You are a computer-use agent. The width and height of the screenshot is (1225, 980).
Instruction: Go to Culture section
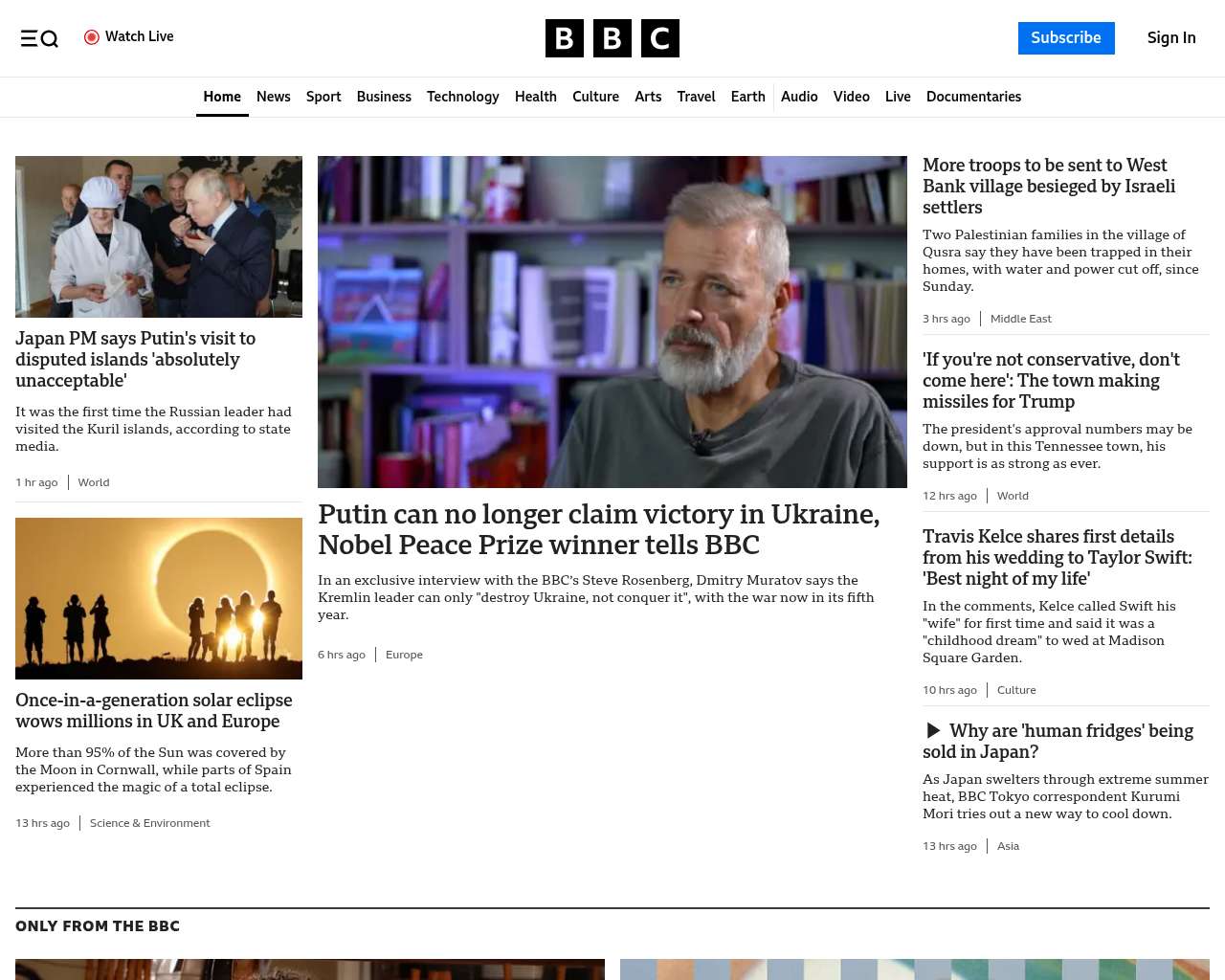point(595,97)
